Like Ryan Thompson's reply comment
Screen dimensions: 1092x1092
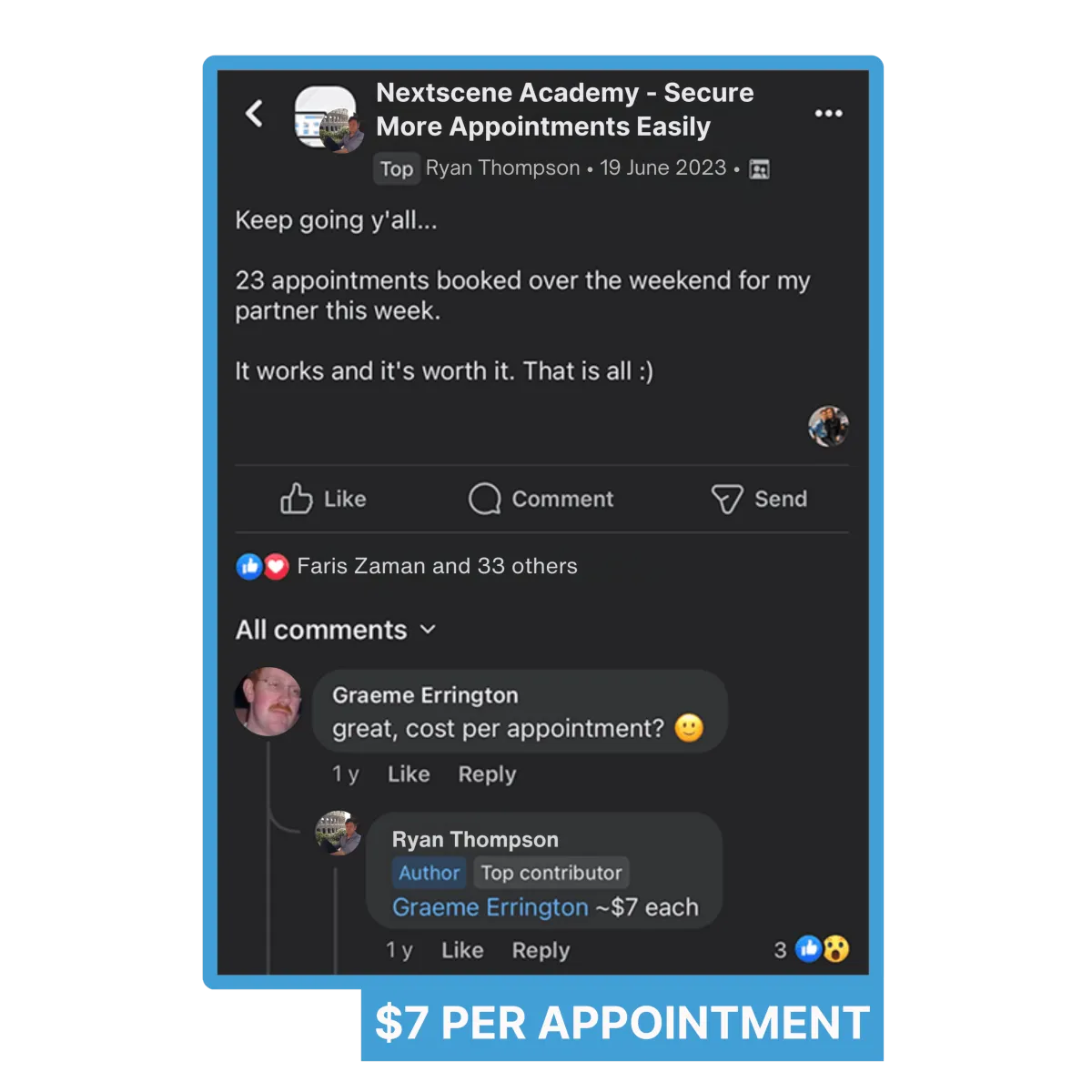(462, 950)
